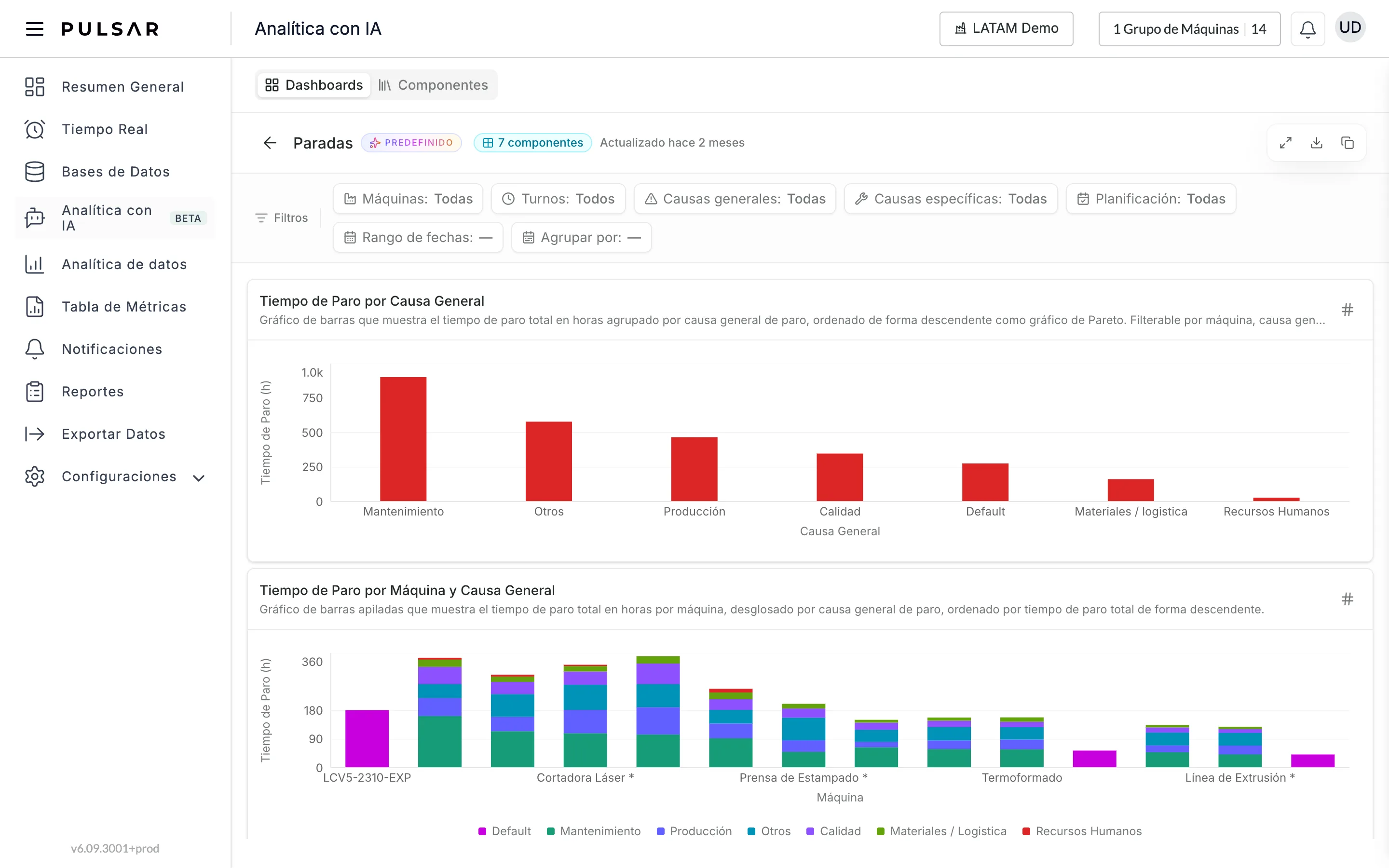Open Bases de Datos section

coord(115,172)
